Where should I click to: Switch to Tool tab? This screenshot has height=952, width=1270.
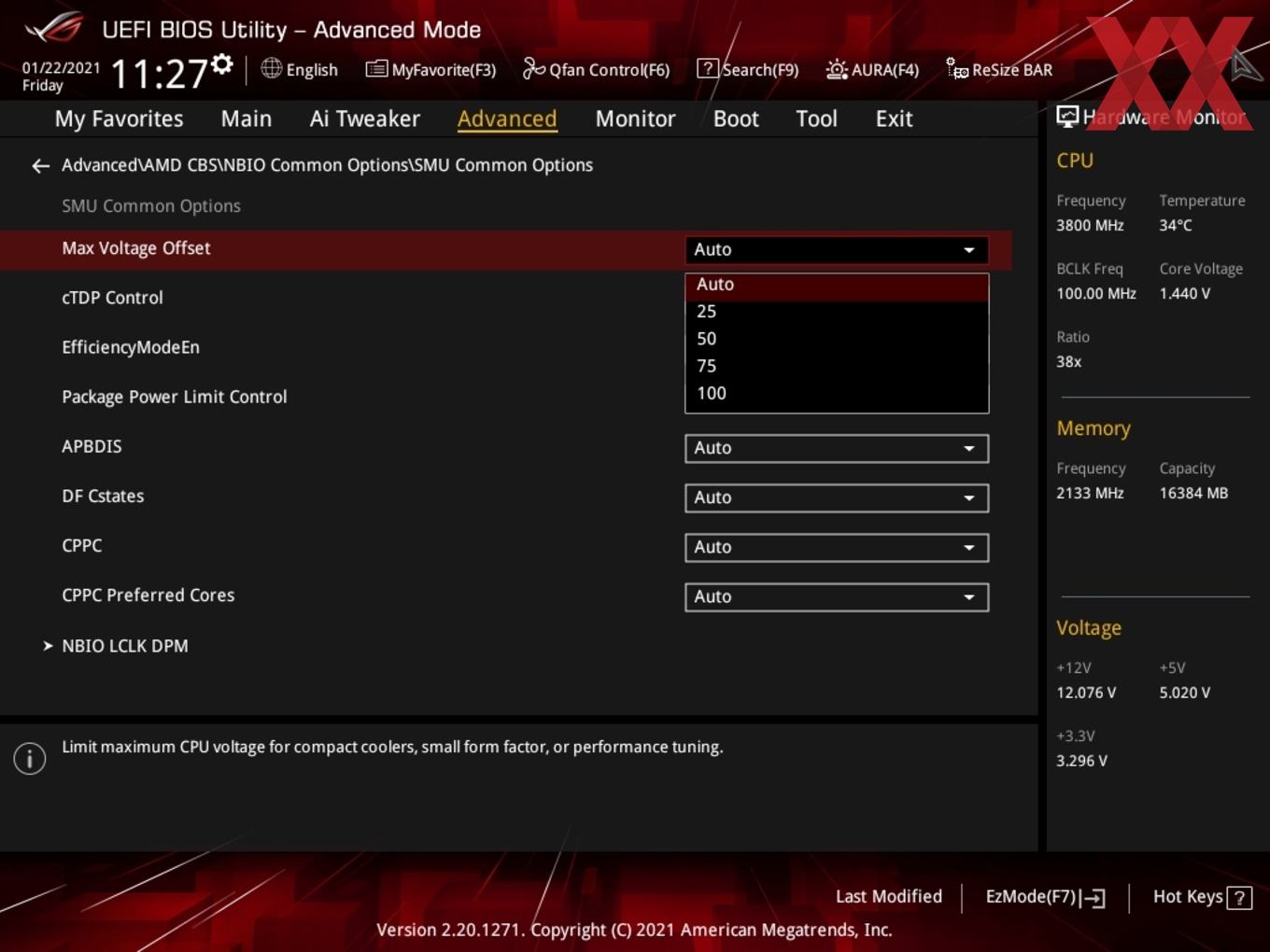(816, 119)
